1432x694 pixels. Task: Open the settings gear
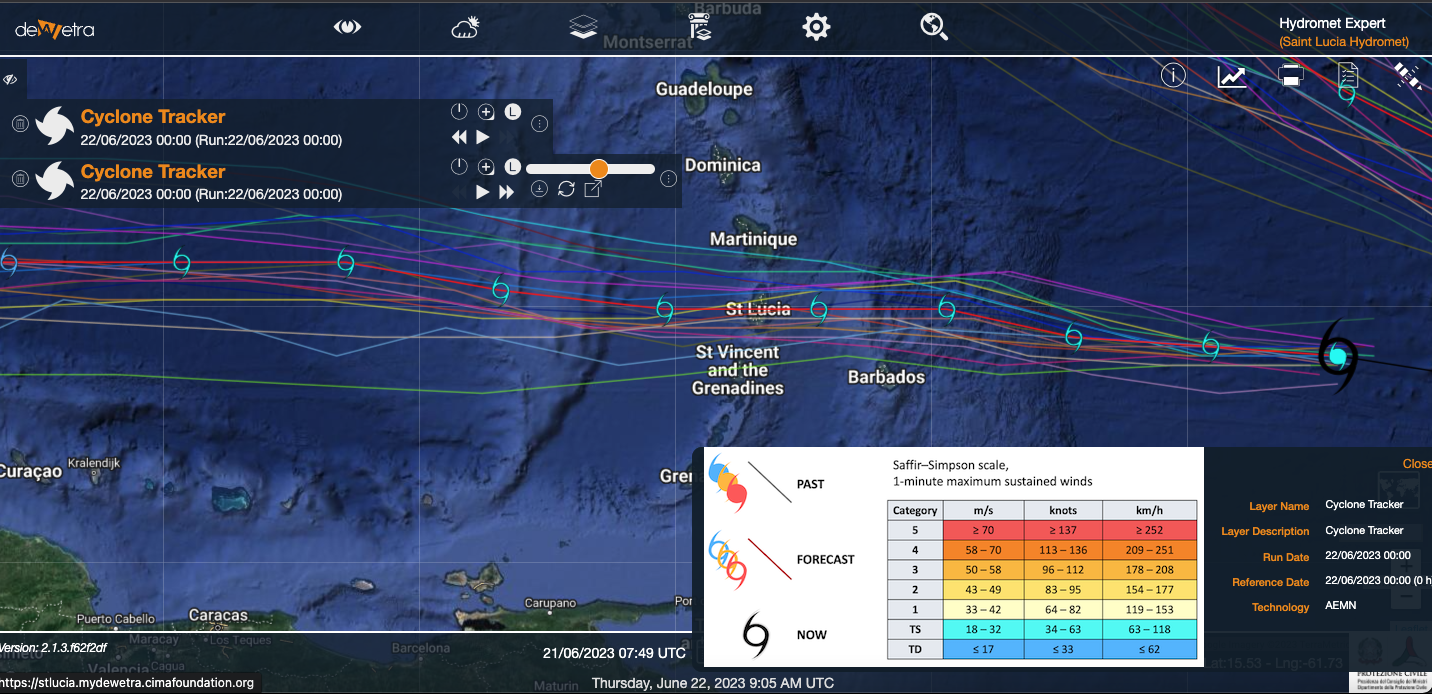(817, 27)
